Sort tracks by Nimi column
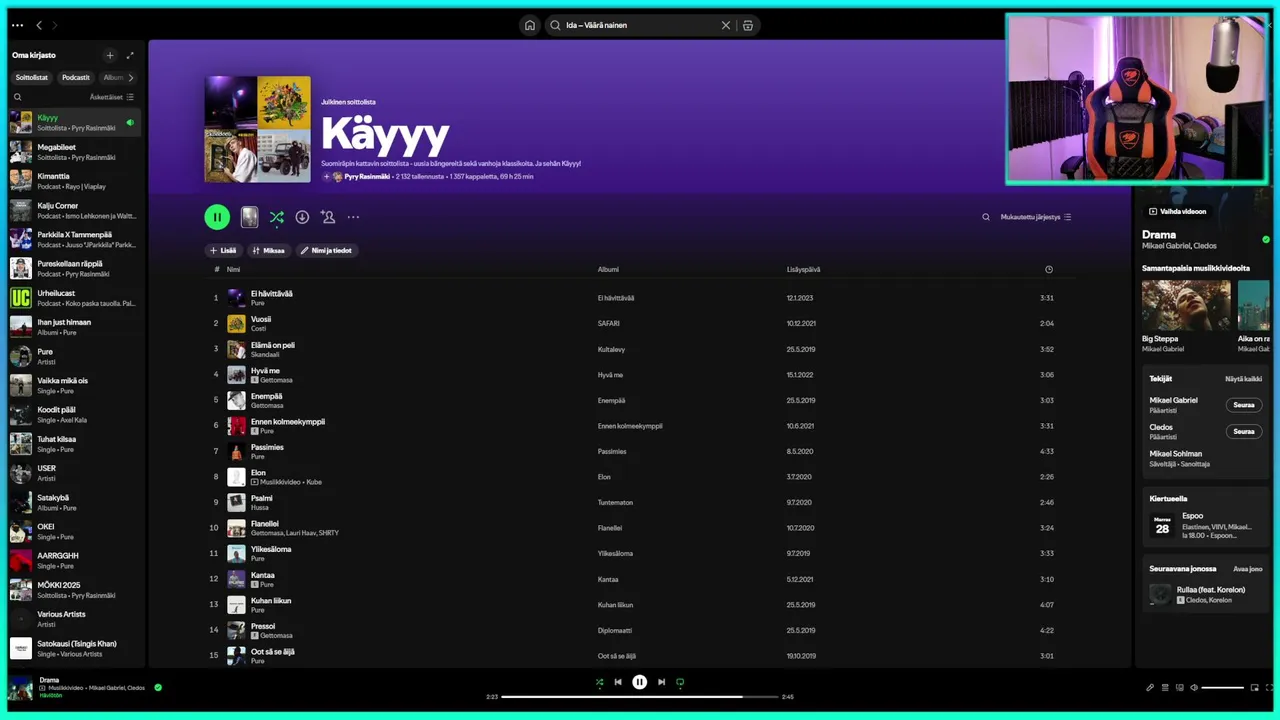 (233, 269)
